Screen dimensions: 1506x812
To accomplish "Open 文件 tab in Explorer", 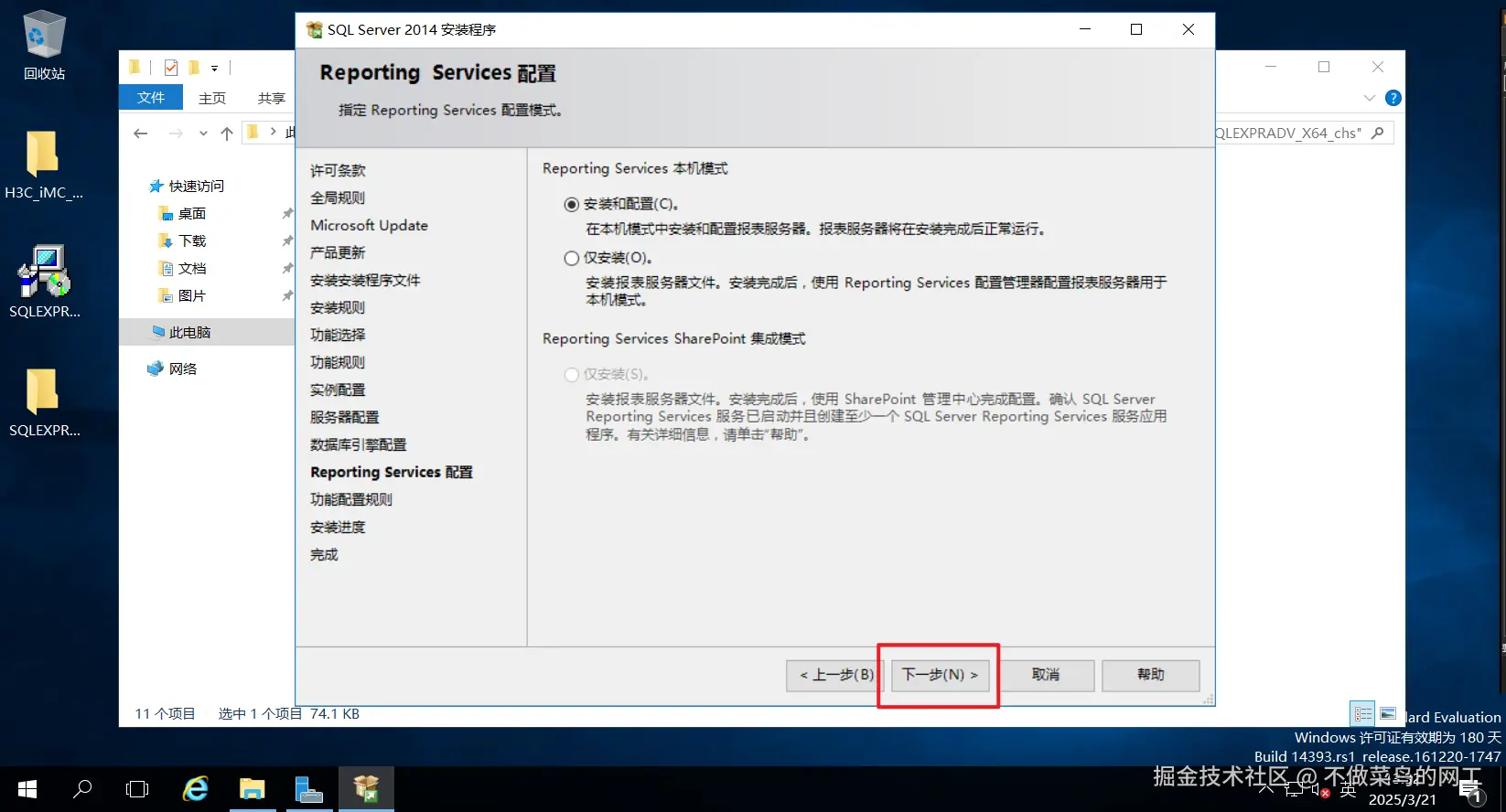I will pos(151,97).
